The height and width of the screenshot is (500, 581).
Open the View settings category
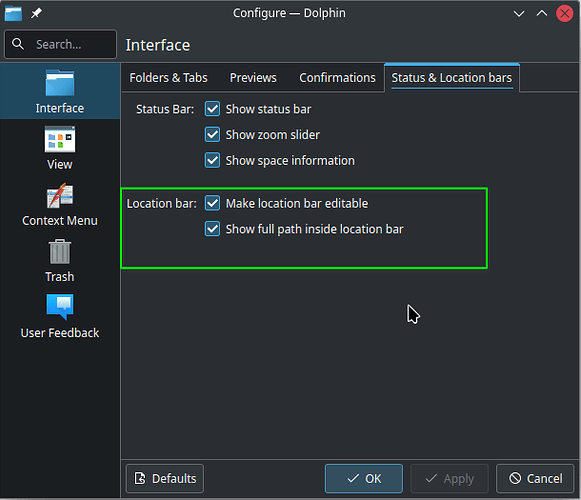tap(60, 148)
